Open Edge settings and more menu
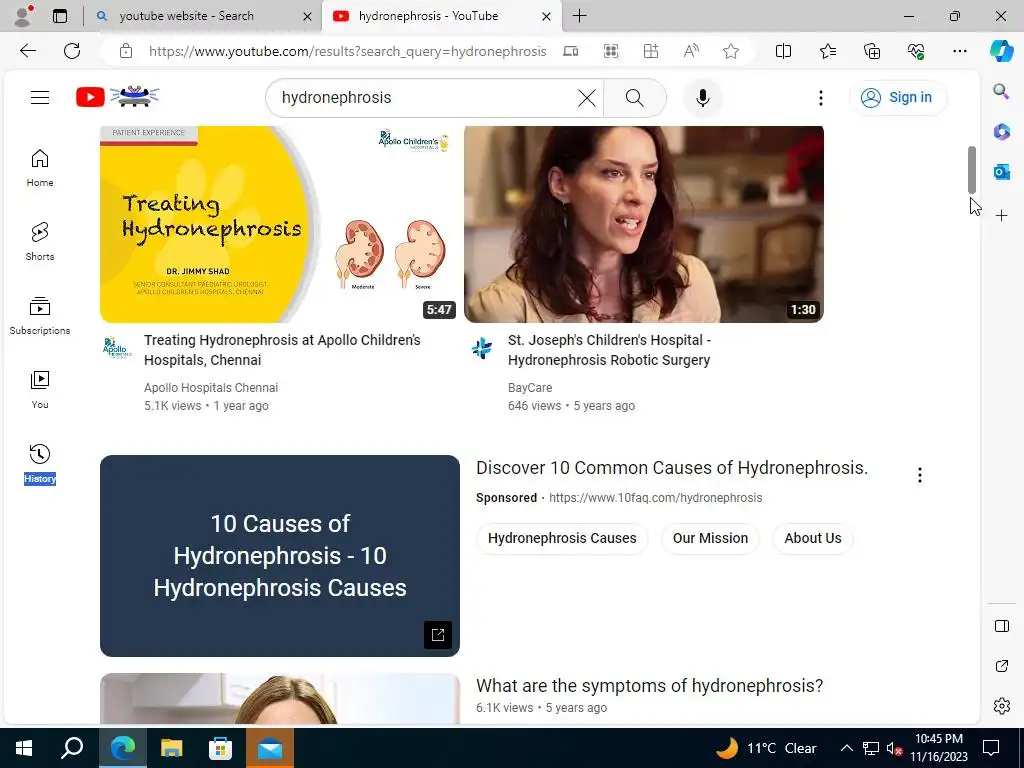This screenshot has height=768, width=1024. click(959, 51)
